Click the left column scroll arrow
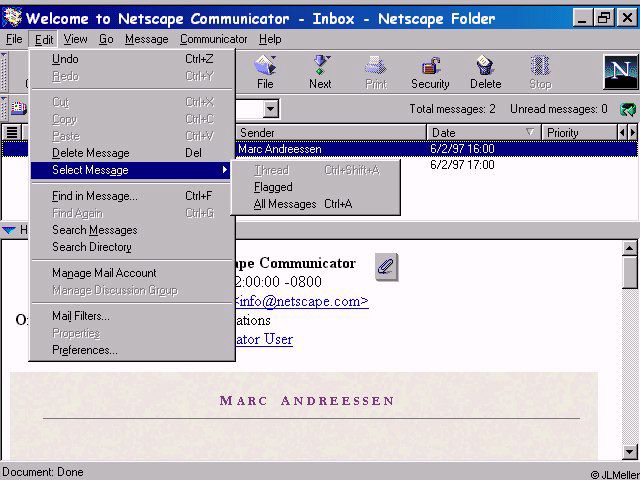Viewport: 640px width, 480px height. [x=622, y=133]
